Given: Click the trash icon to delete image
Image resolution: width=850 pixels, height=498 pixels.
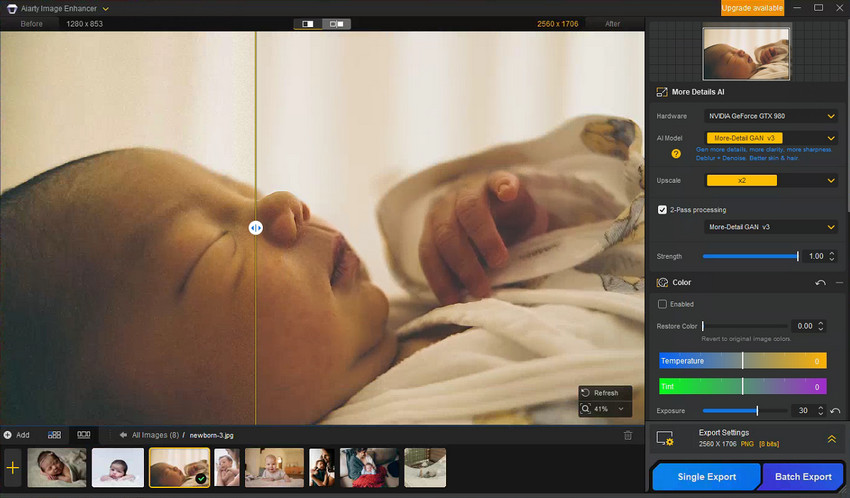Looking at the screenshot, I should [x=628, y=435].
